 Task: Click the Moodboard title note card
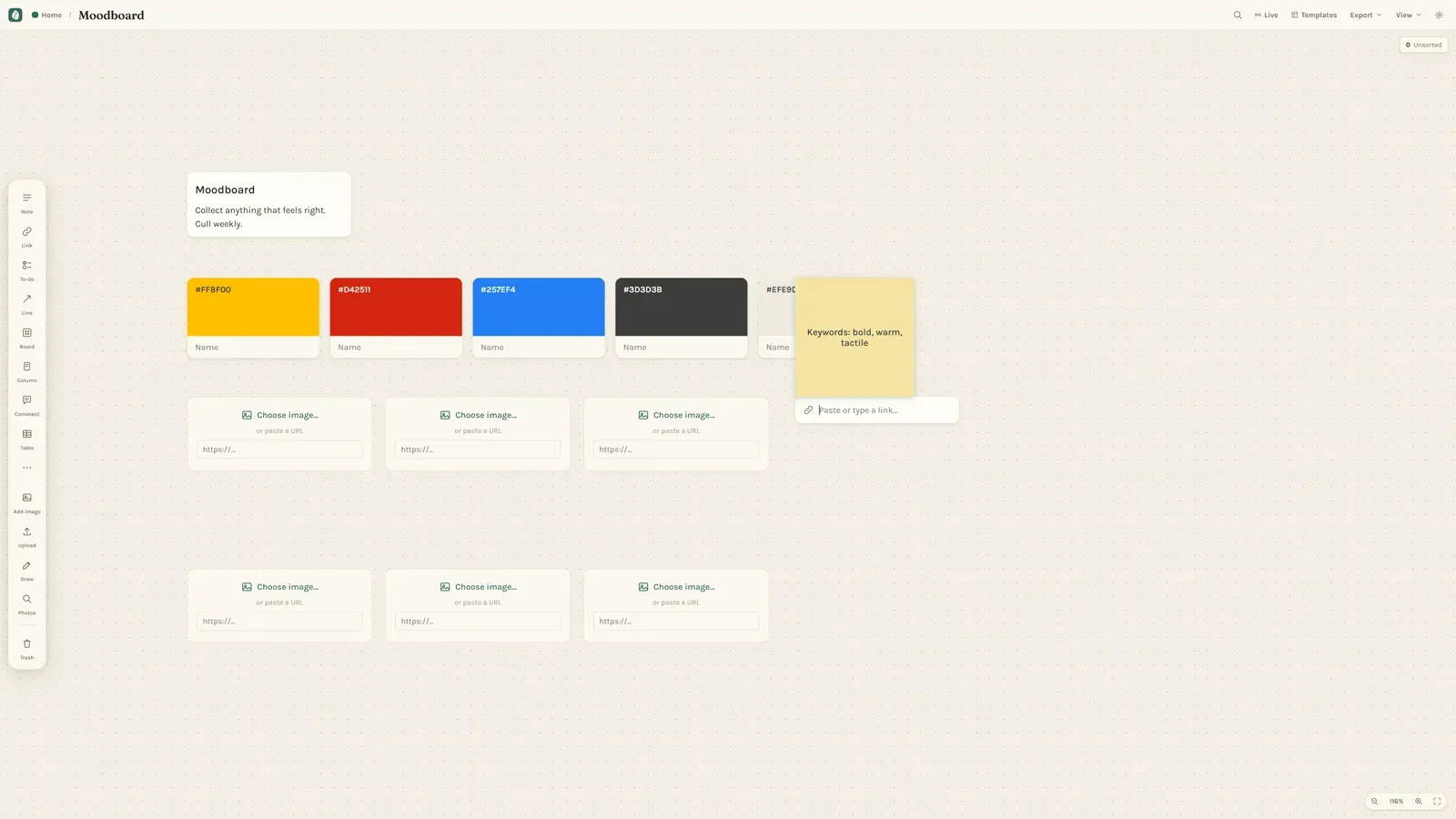tap(269, 205)
